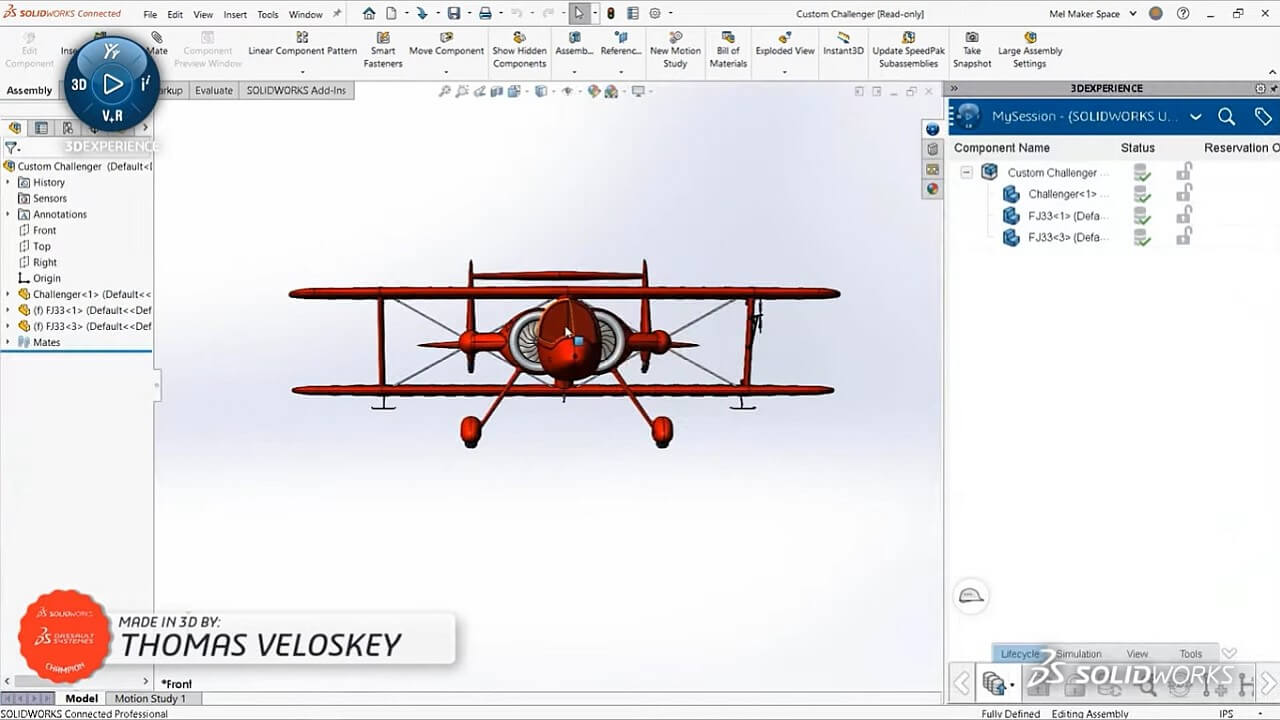The width and height of the screenshot is (1280, 720).
Task: Expand the Mates folder in feature tree
Action: coord(9,342)
